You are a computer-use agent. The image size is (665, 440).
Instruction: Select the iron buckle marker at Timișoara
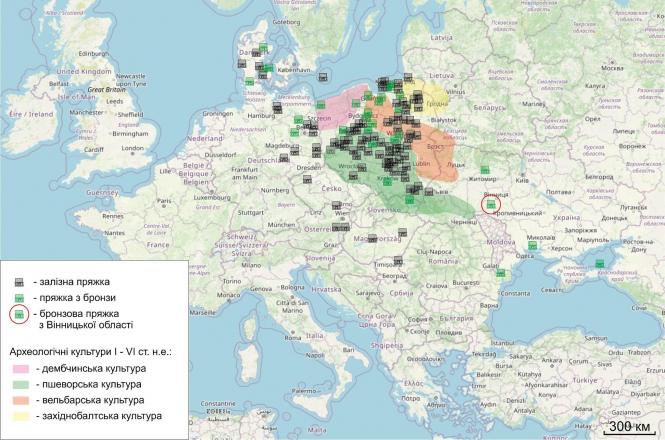click(x=400, y=261)
